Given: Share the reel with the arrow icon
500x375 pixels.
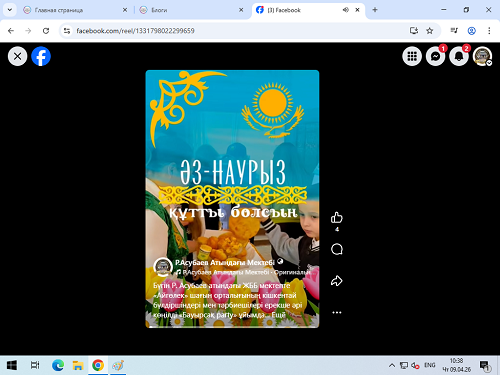Looking at the screenshot, I should coord(337,281).
